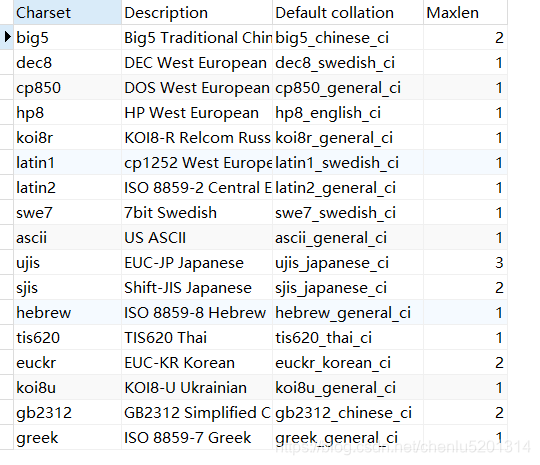Select the dec8_swedish_ci collation cell

(347, 62)
